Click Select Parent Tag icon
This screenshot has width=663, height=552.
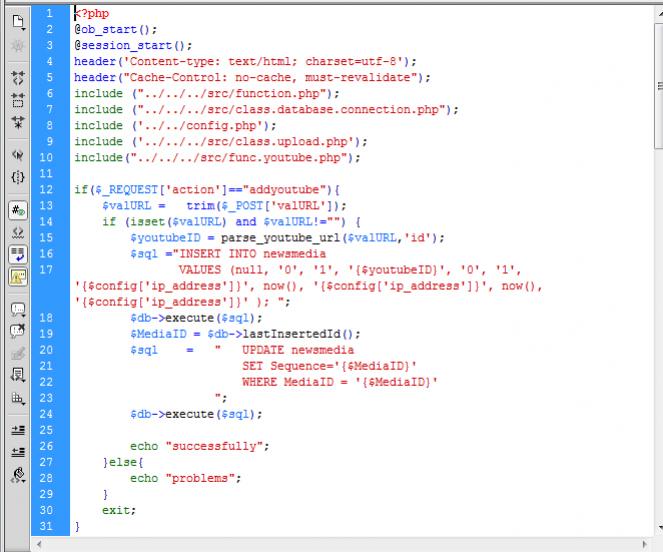pyautogui.click(x=18, y=155)
